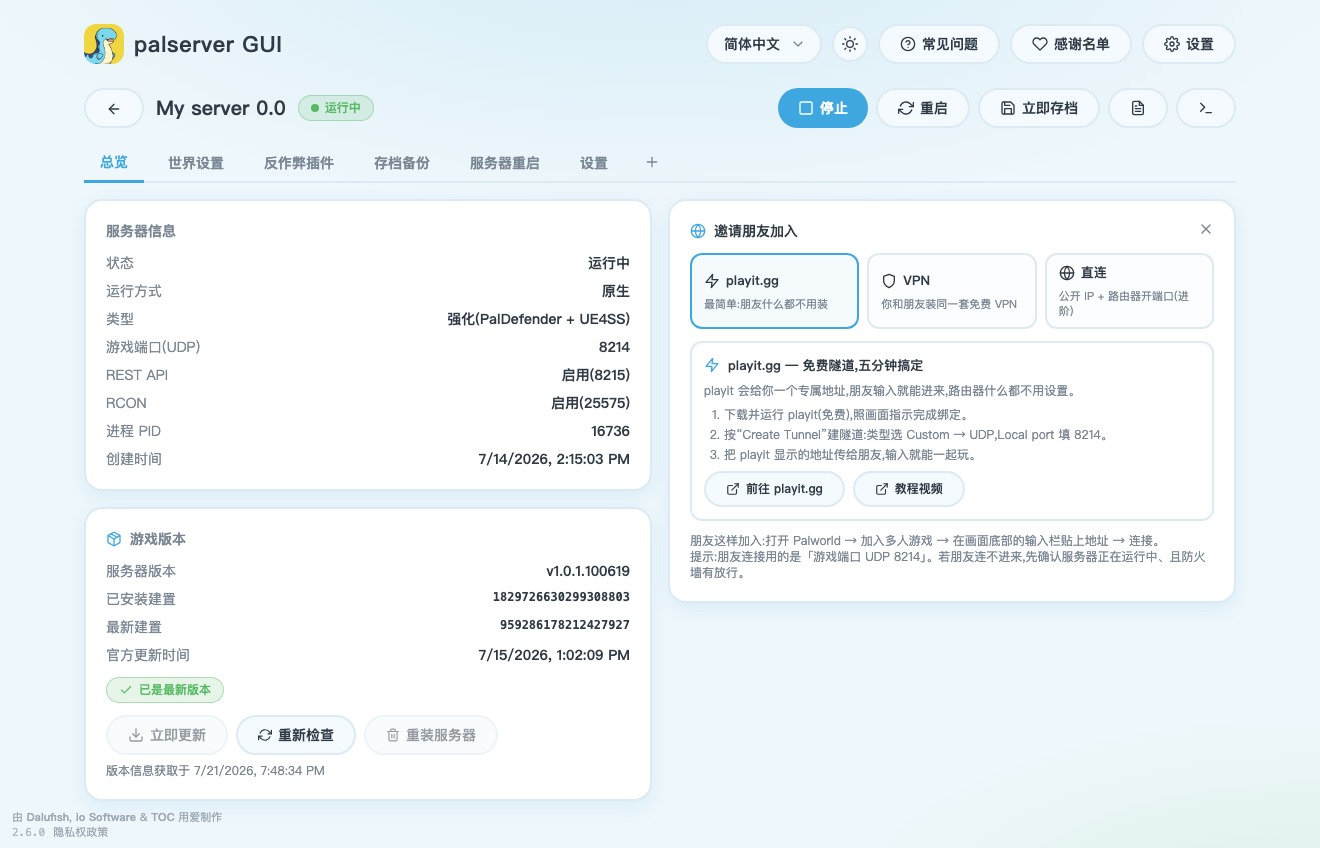The height and width of the screenshot is (848, 1320).
Task: Click official update time 7/15/2026, 1:02:09 PM
Action: coord(554,655)
